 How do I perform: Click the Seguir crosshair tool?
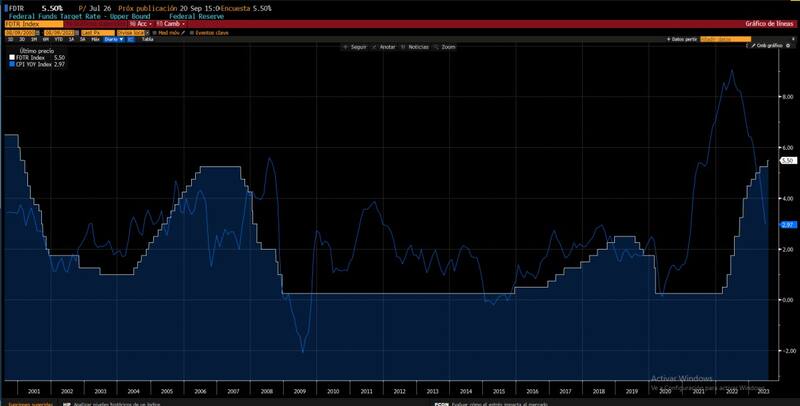click(x=356, y=47)
